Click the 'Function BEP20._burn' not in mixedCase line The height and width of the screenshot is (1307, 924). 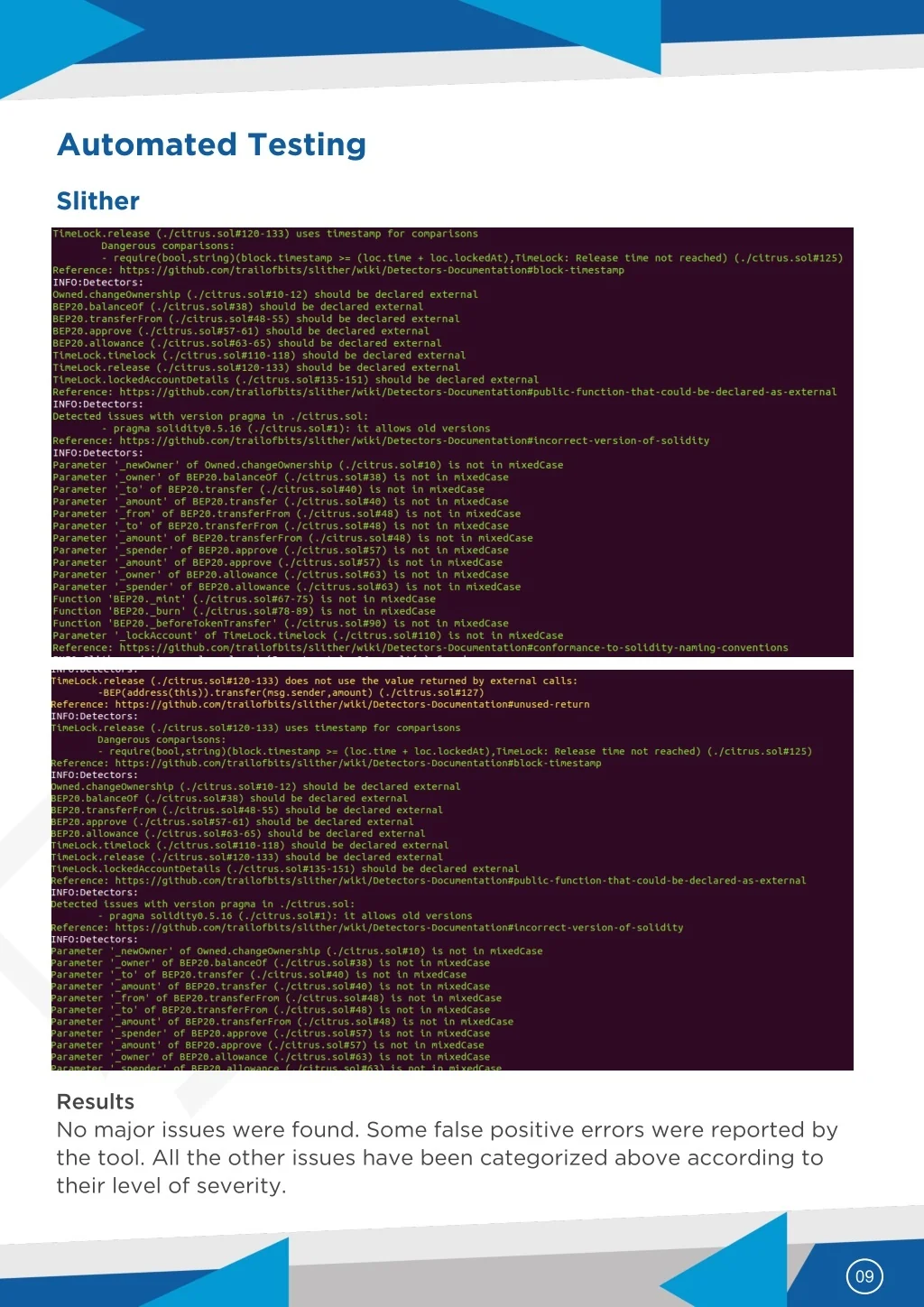(244, 611)
